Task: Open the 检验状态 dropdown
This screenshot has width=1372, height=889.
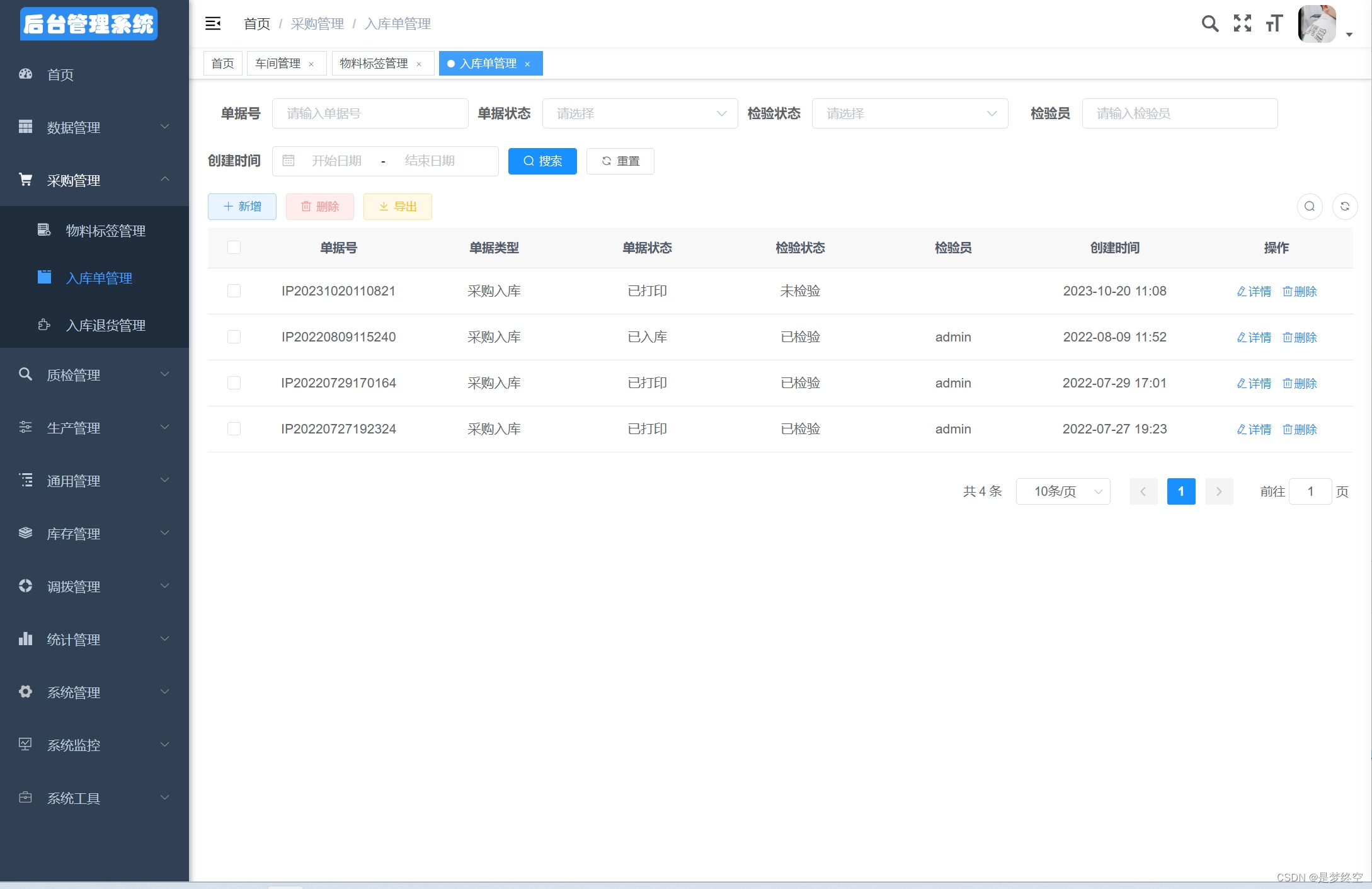Action: tap(910, 113)
